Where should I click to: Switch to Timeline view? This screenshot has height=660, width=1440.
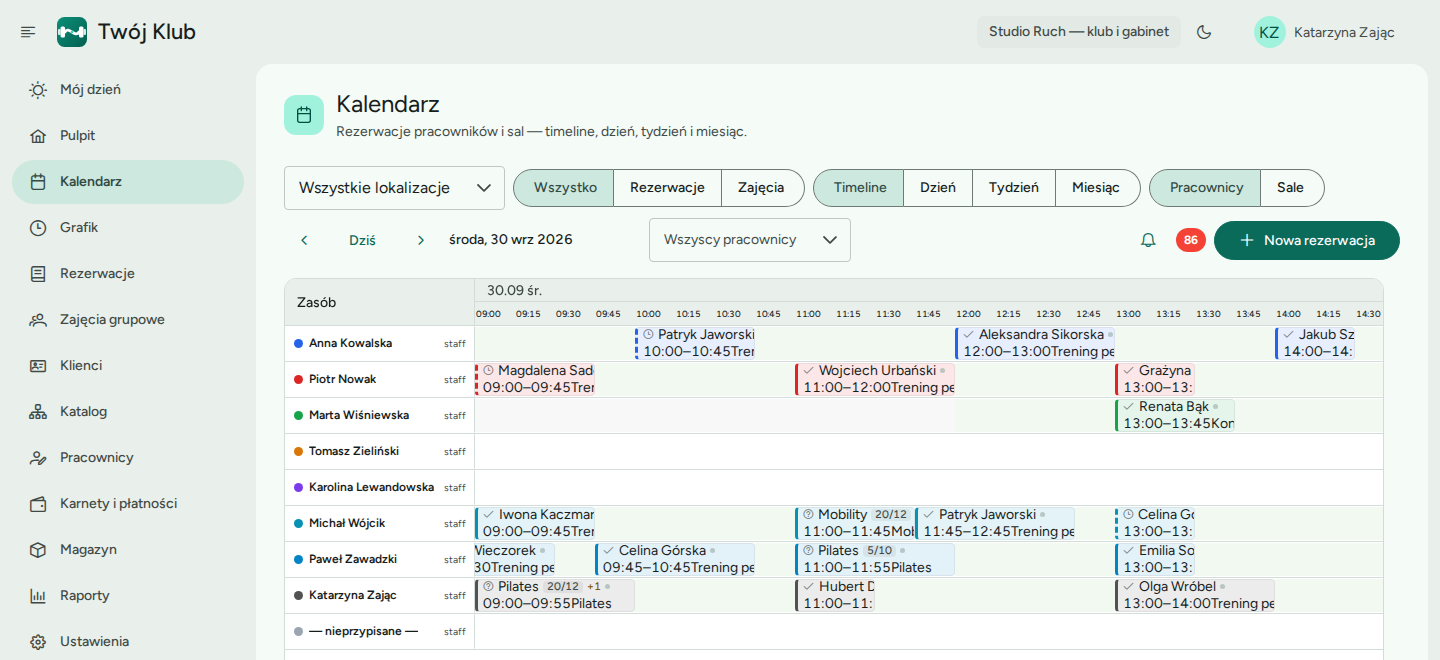coord(859,188)
